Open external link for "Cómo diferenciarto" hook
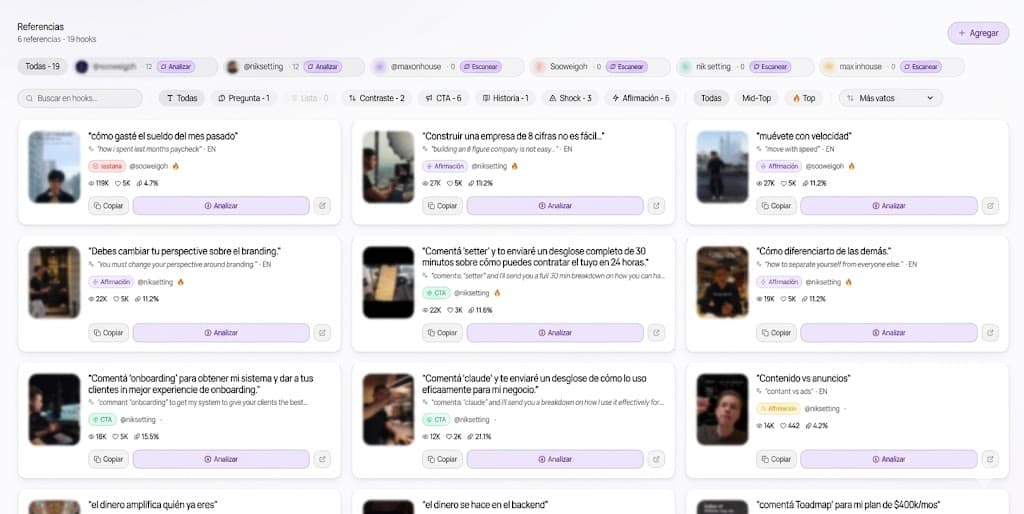 point(990,332)
